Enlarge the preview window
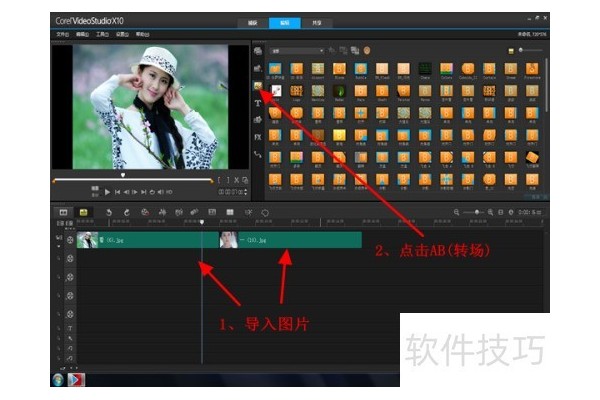Image resolution: width=600 pixels, height=400 pixels. [x=245, y=180]
